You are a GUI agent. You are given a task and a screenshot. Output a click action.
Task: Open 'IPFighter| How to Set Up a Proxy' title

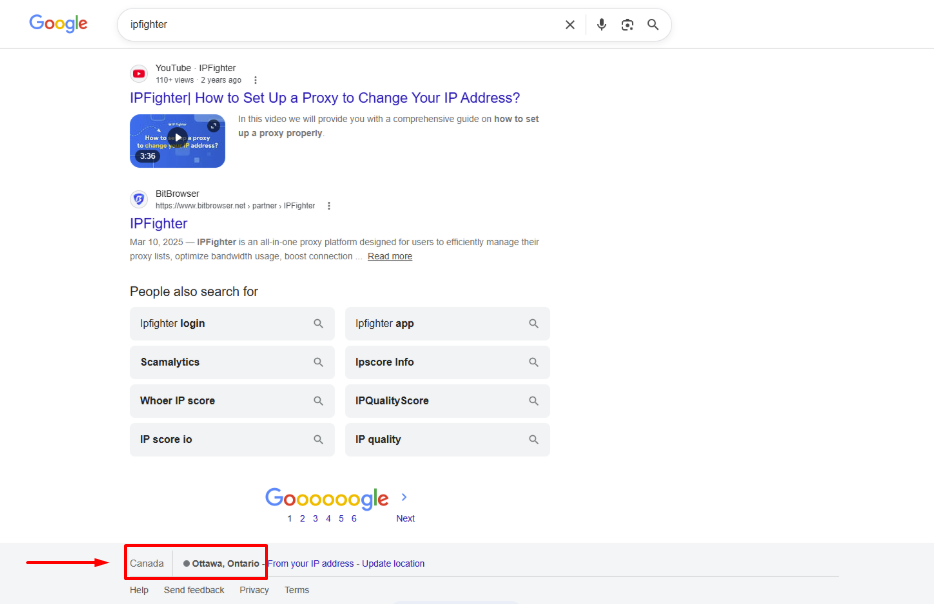(325, 98)
